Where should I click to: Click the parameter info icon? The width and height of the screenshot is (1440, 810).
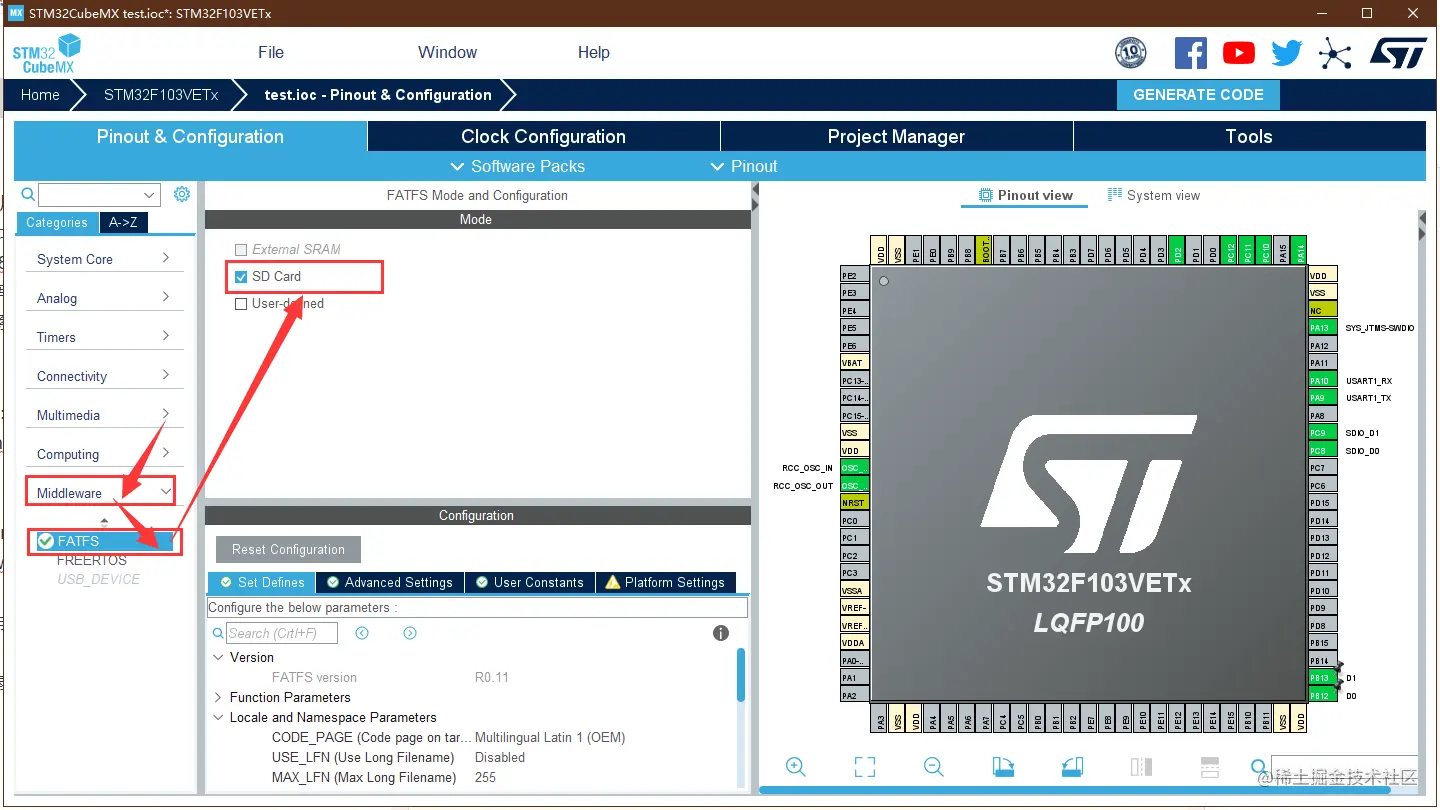721,633
